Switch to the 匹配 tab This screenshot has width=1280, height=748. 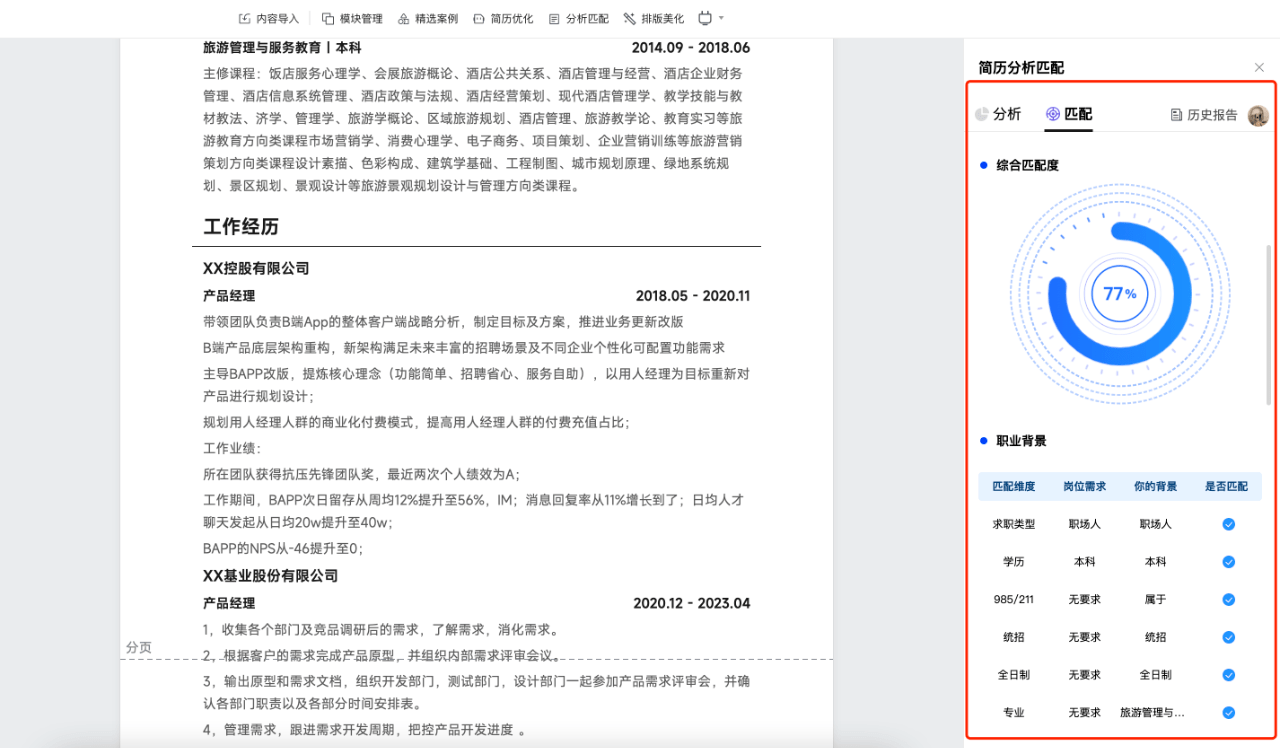coord(1069,114)
